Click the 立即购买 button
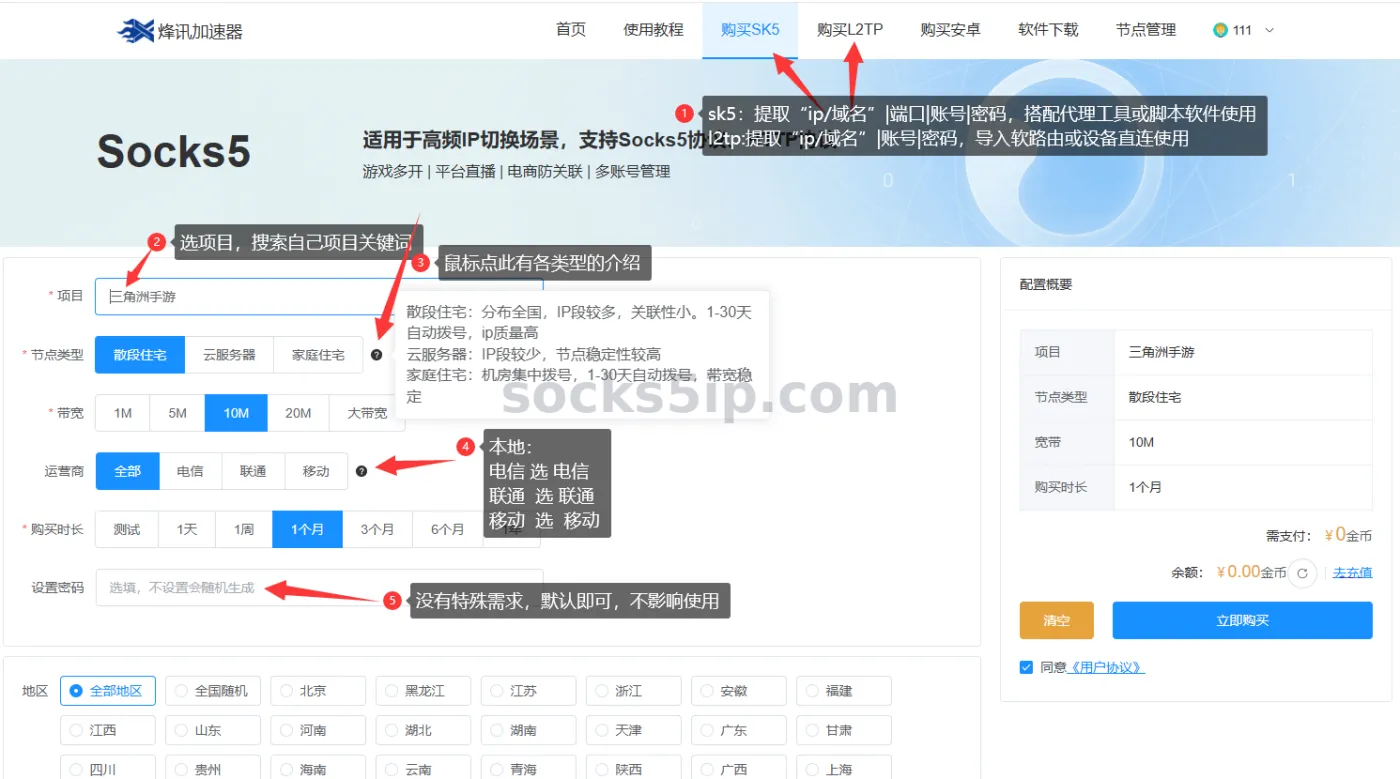1400x779 pixels. point(1242,620)
